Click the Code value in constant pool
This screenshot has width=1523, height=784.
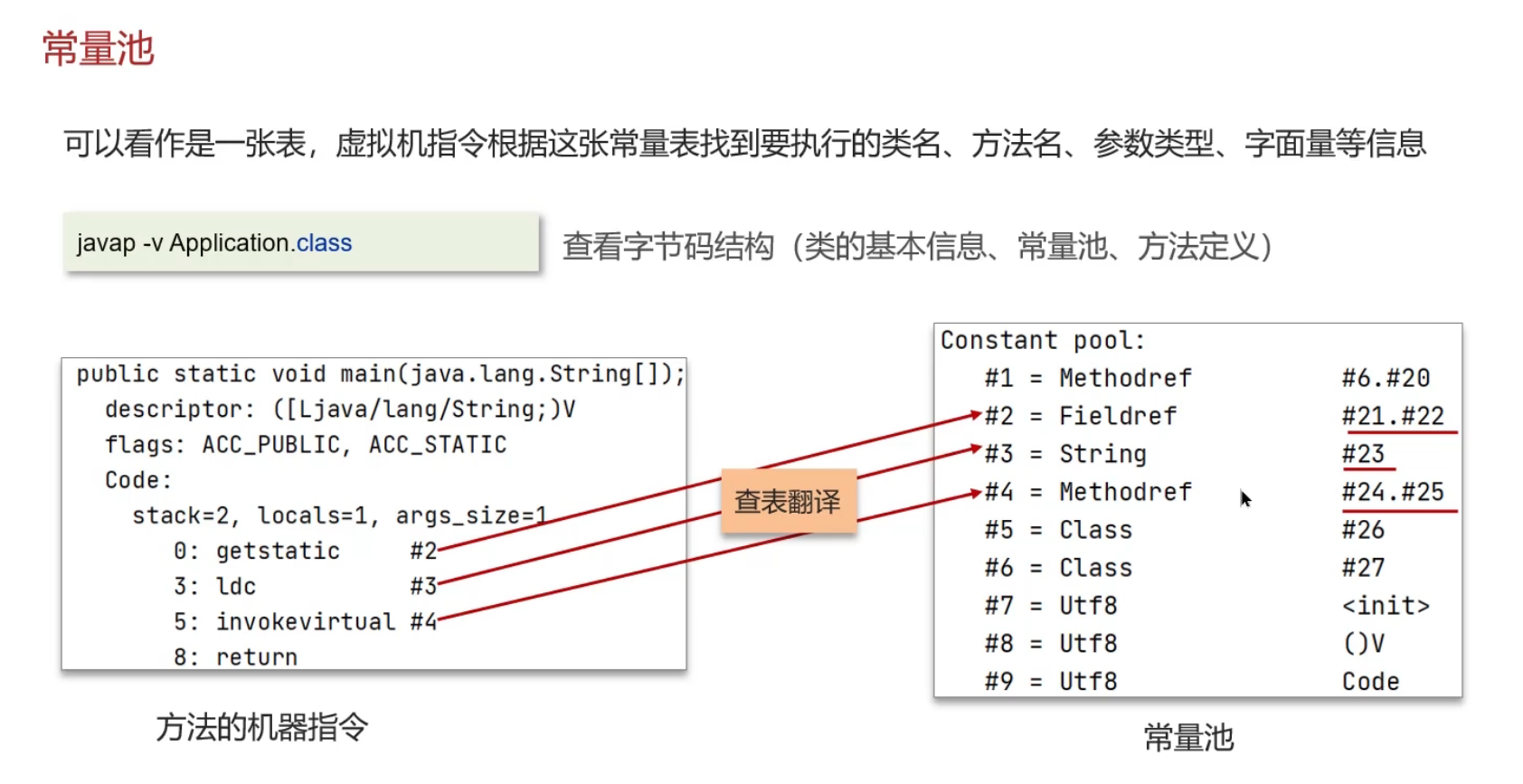tap(1370, 682)
